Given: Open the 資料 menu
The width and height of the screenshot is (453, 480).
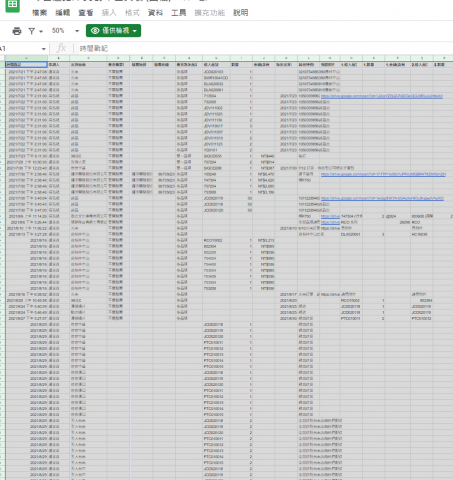Looking at the screenshot, I should coord(155,13).
